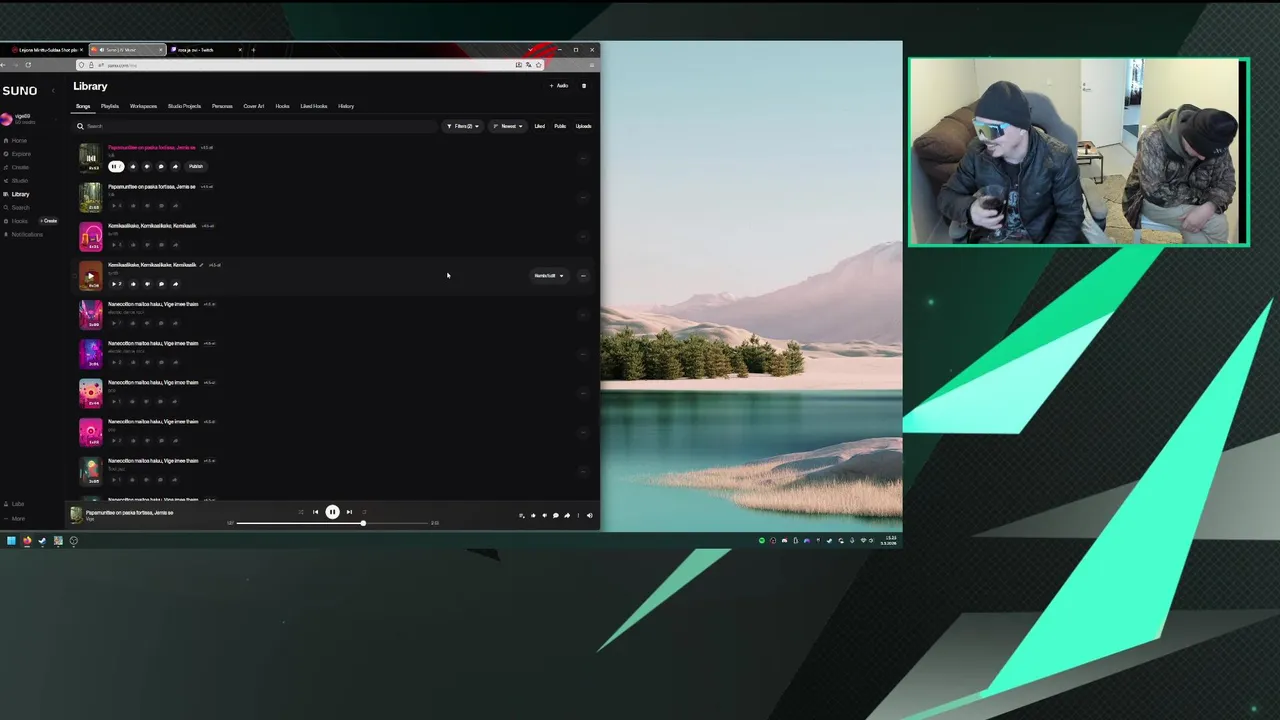Open the vige69 profile menu
Image resolution: width=1280 pixels, height=720 pixels.
point(28,119)
